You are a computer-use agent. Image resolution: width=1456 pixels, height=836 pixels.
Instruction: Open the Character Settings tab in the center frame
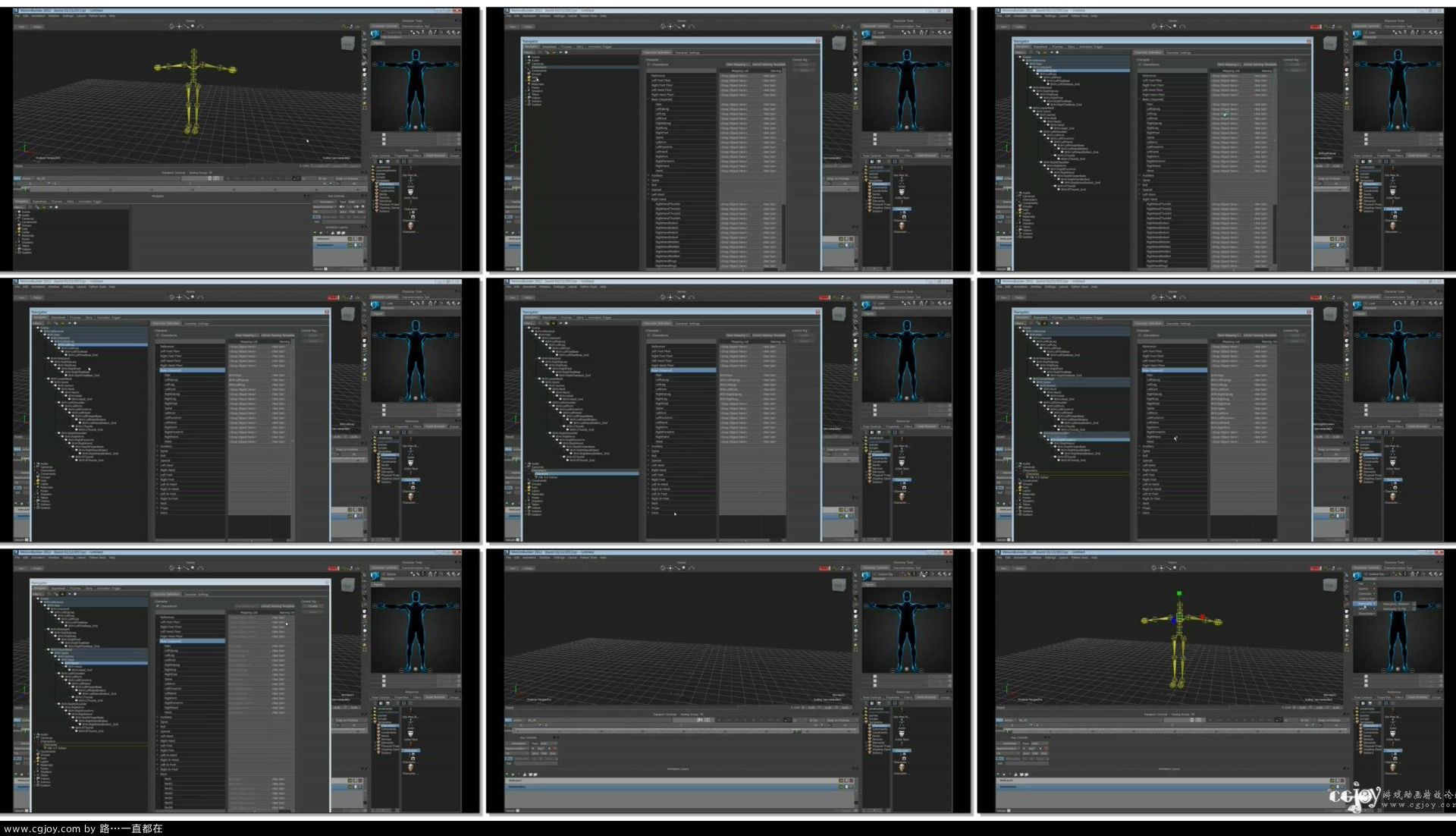(x=689, y=323)
